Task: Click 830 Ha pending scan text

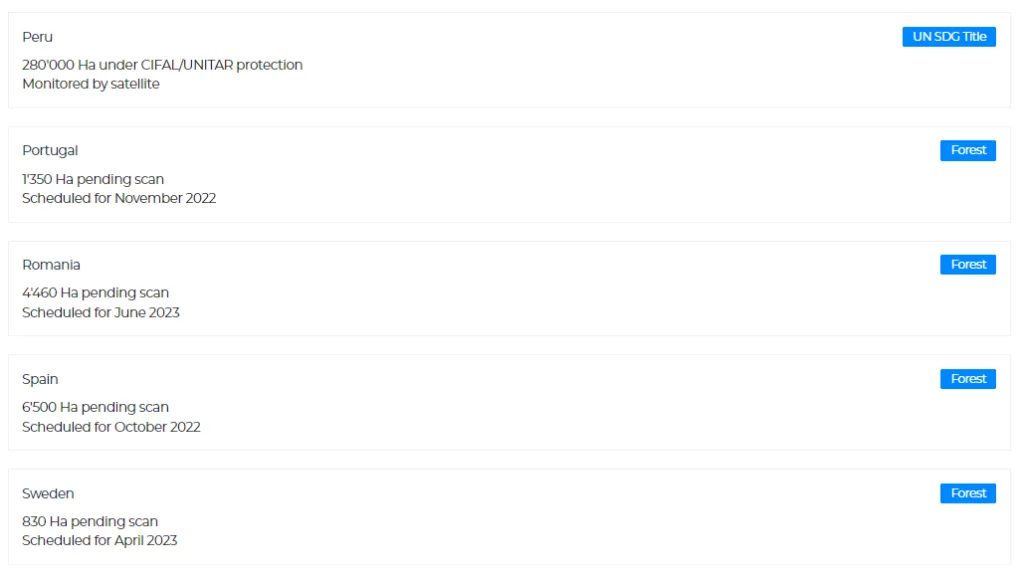Action: [90, 521]
